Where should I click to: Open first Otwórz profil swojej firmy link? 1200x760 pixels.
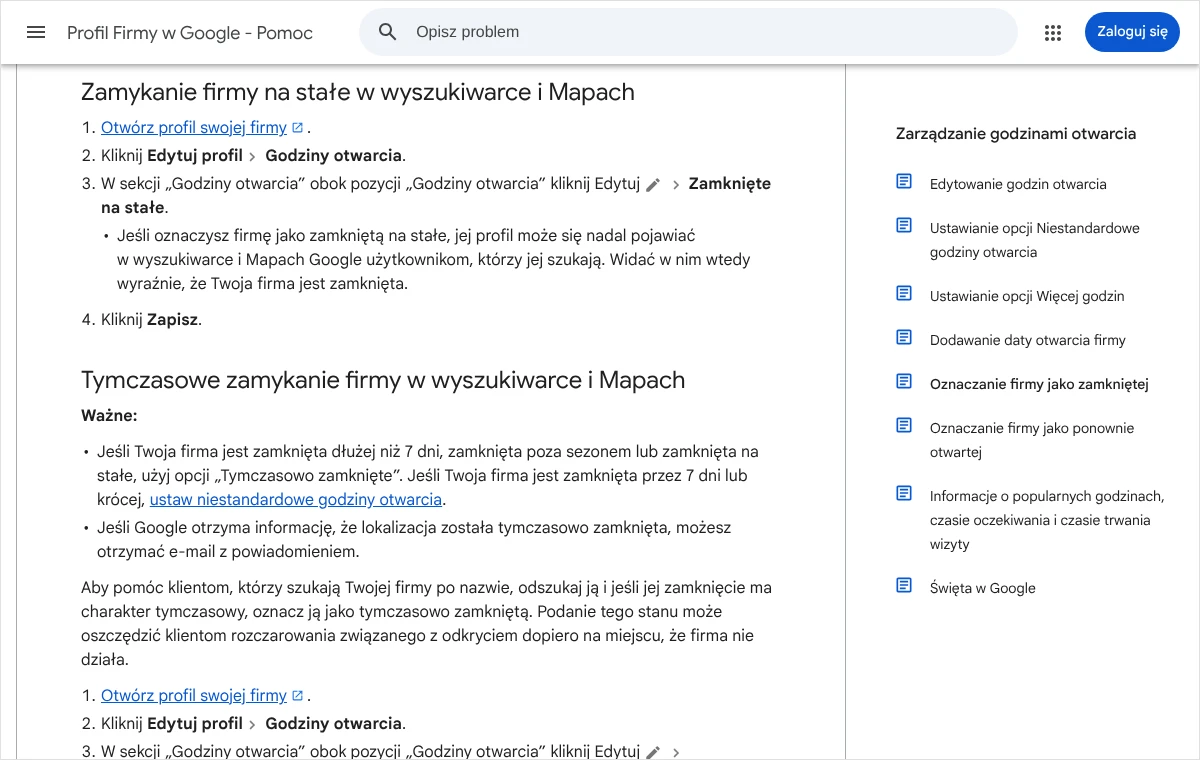pyautogui.click(x=194, y=128)
